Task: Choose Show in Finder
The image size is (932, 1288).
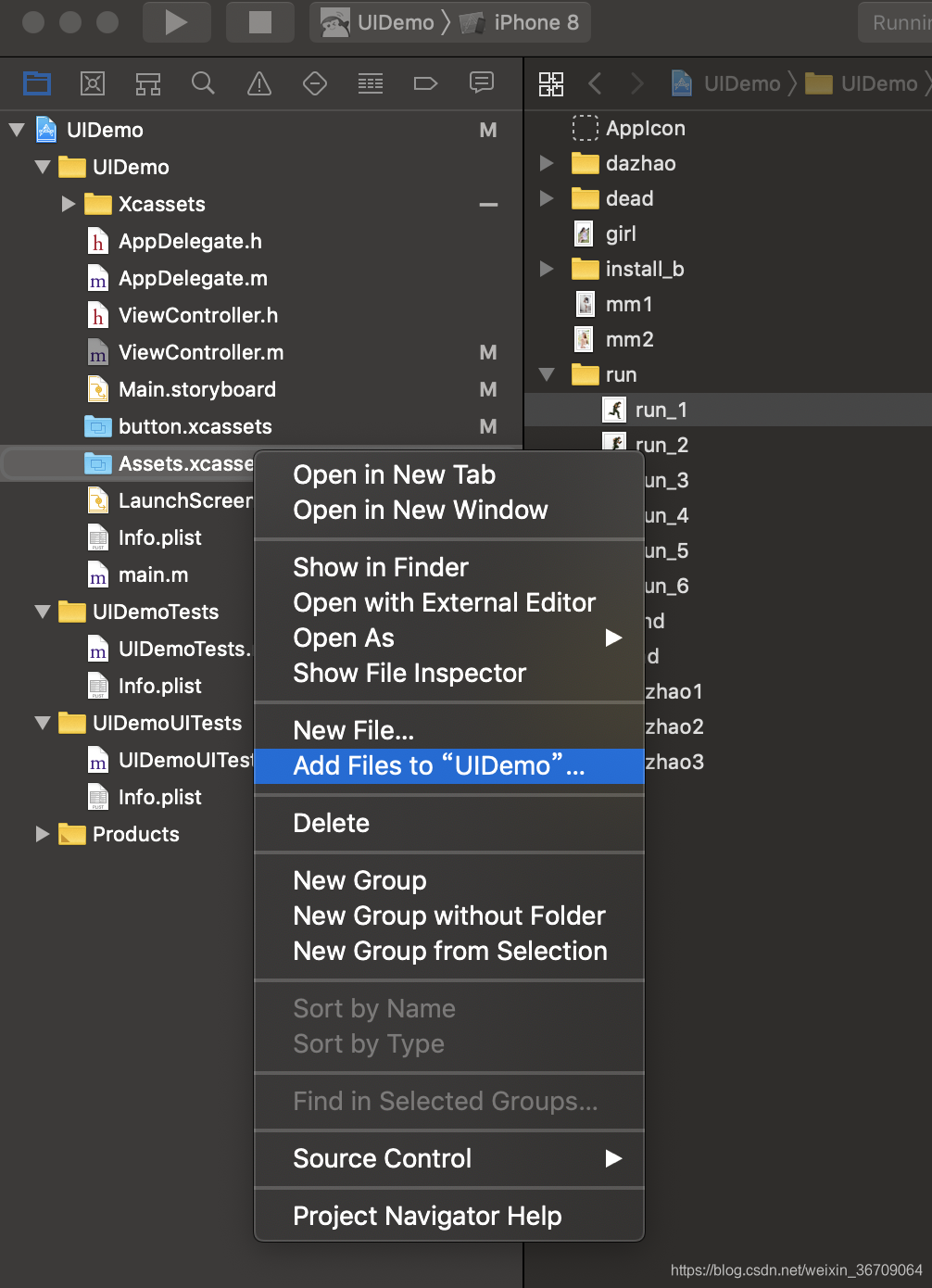Action: 449,567
